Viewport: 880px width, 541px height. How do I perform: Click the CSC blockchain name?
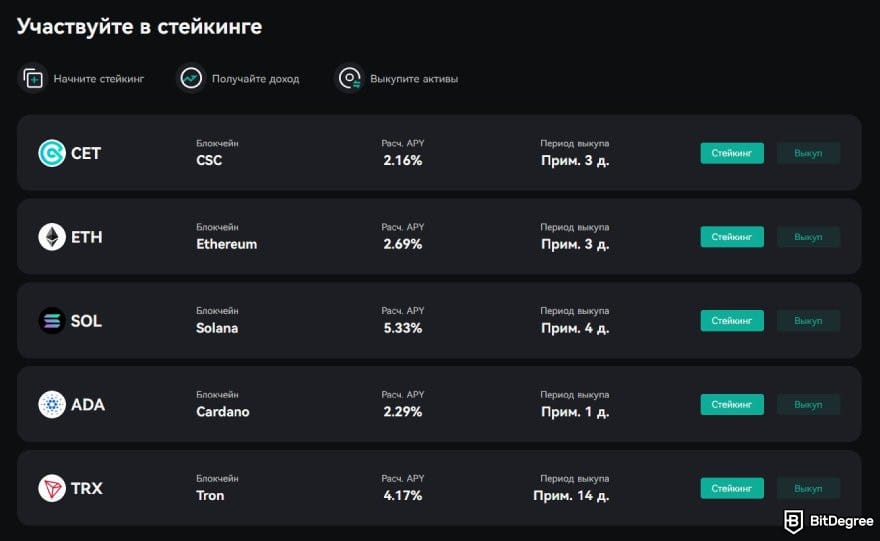209,161
